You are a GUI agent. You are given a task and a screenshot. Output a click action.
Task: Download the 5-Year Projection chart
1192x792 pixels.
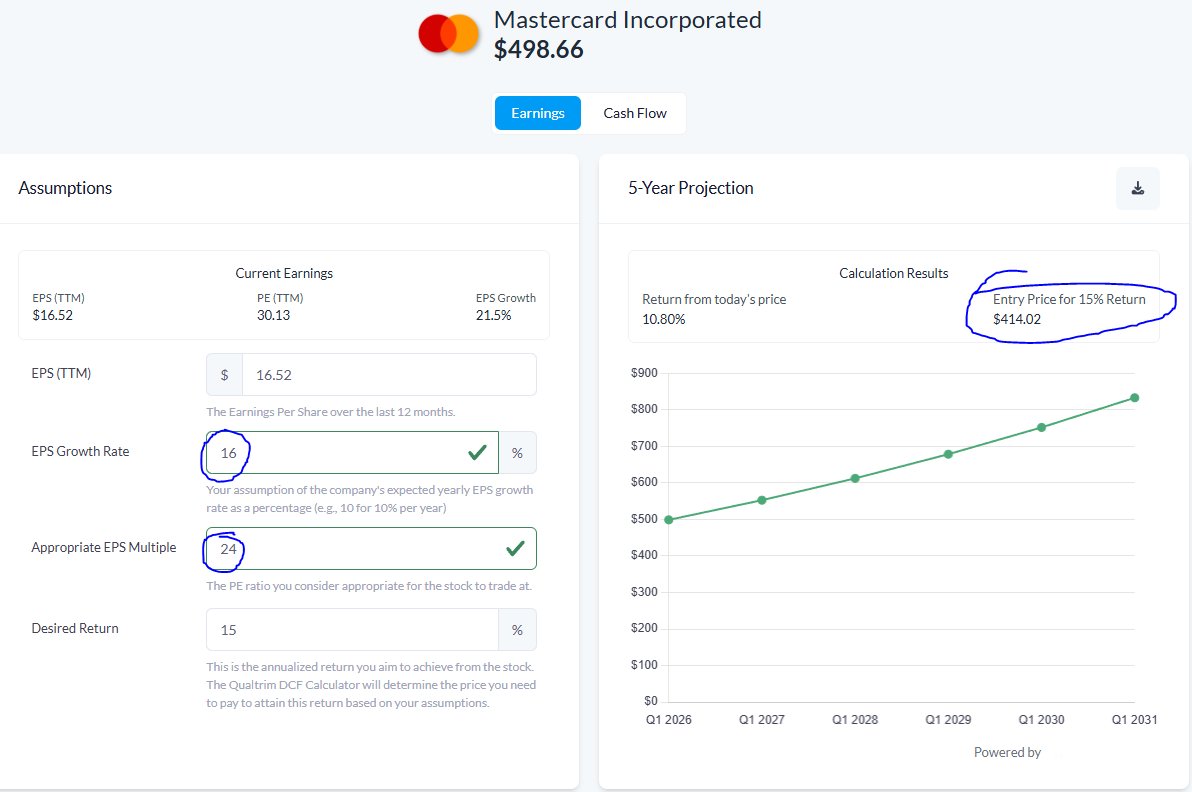pyautogui.click(x=1137, y=188)
